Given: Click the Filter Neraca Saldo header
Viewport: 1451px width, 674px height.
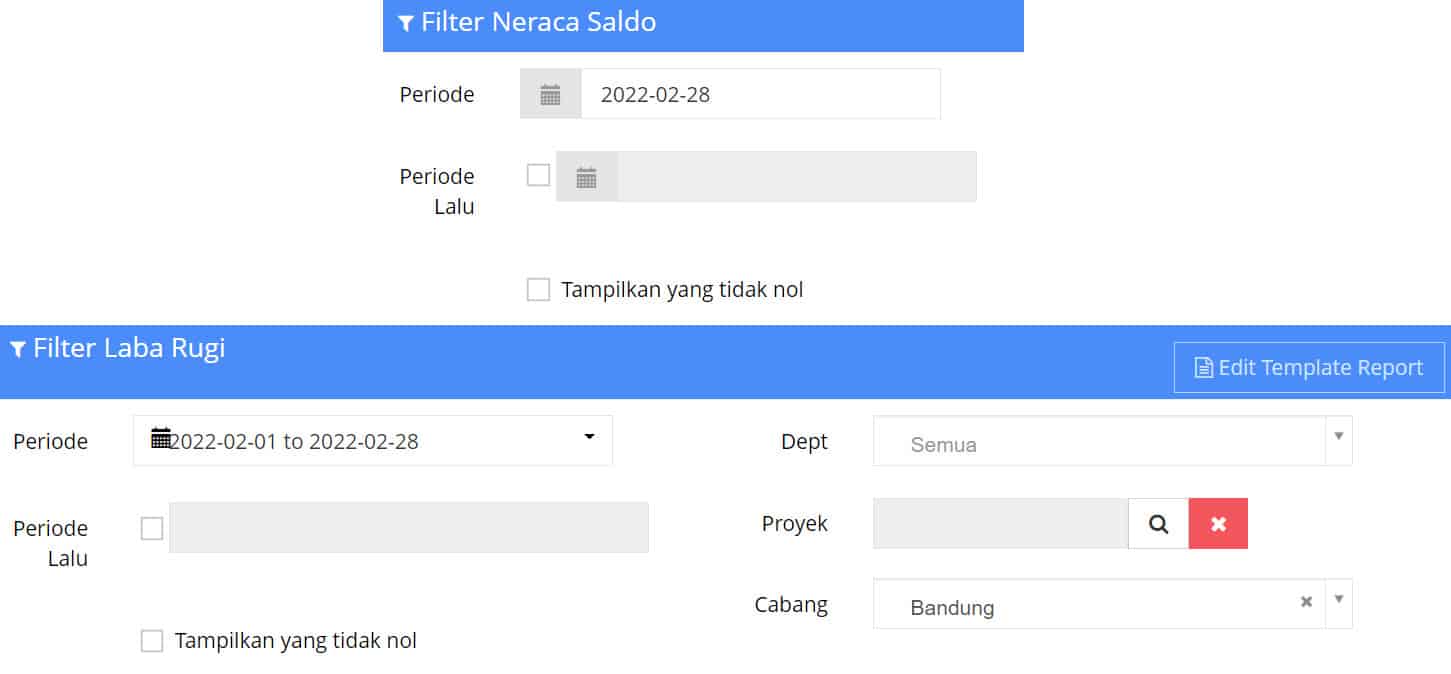Looking at the screenshot, I should coord(703,24).
